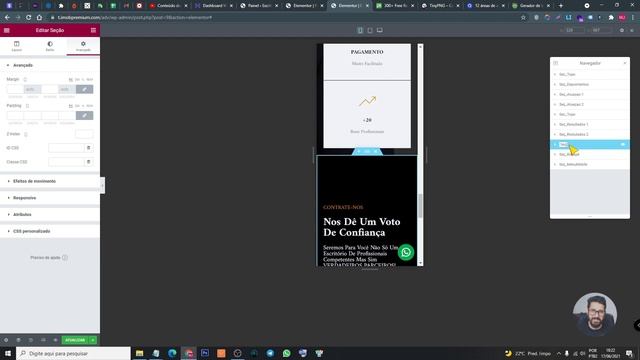This screenshot has width=640, height=360.
Task: Switch preview to mobile device
Action: click(x=360, y=30)
